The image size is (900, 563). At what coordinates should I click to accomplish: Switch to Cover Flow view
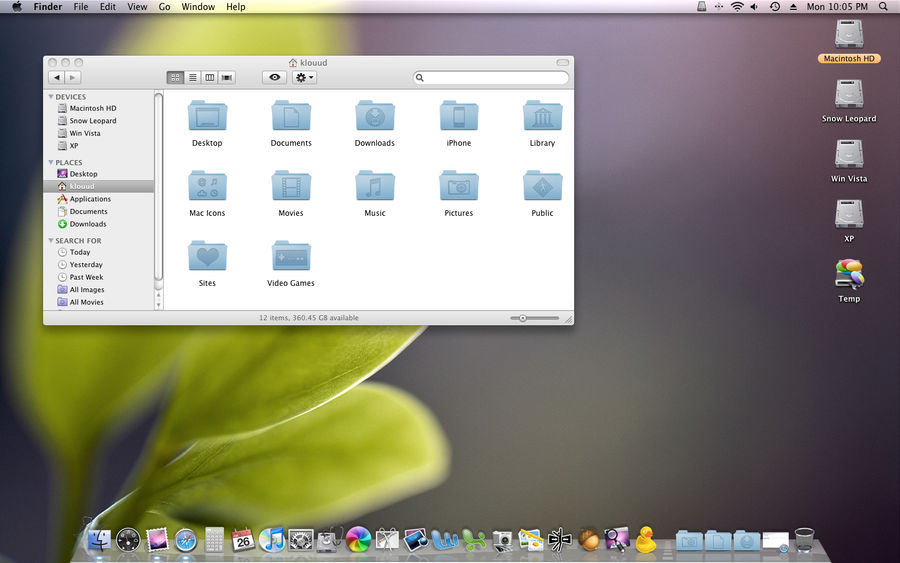pos(227,77)
